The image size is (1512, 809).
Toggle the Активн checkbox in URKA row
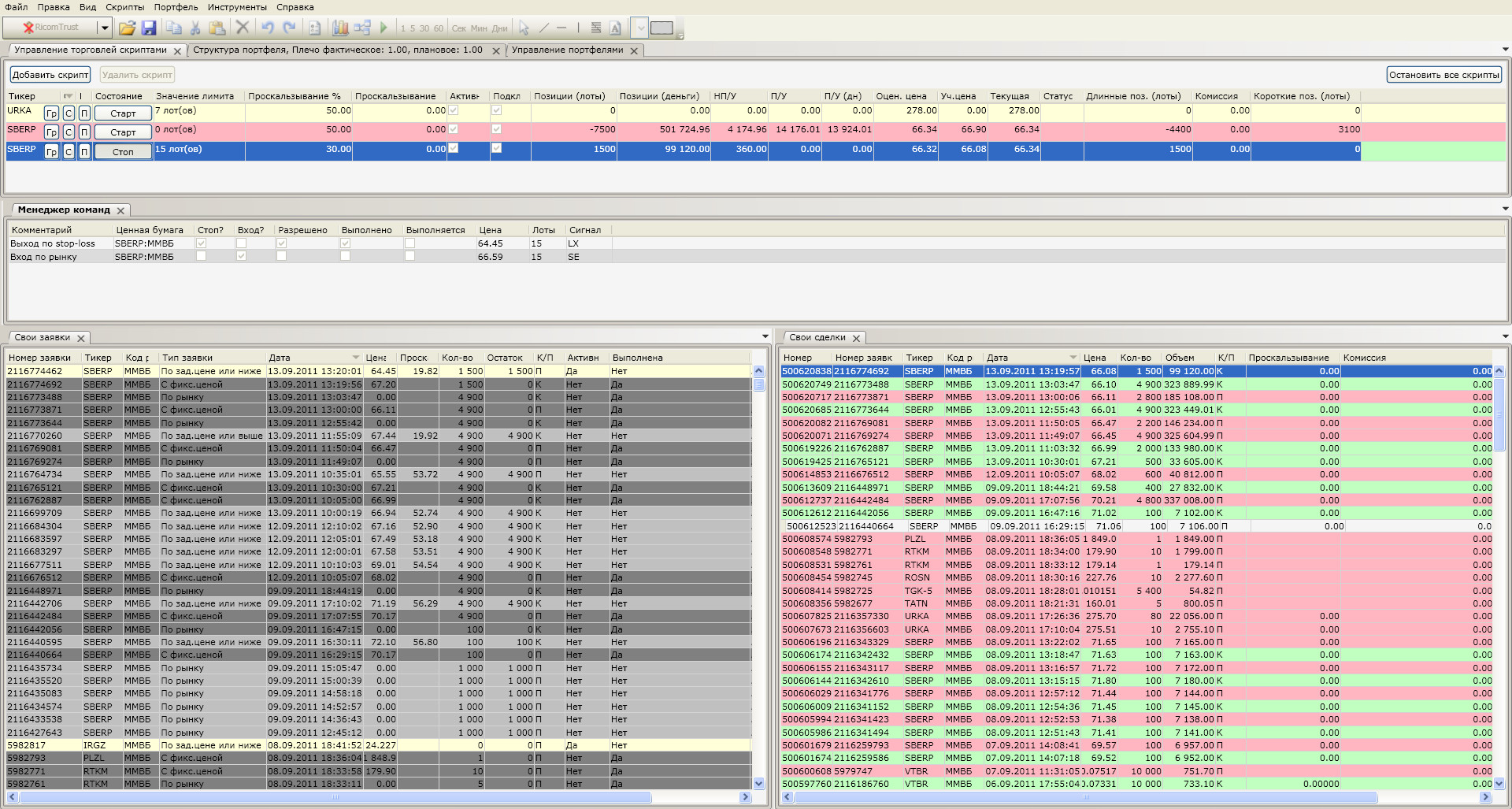coord(454,111)
